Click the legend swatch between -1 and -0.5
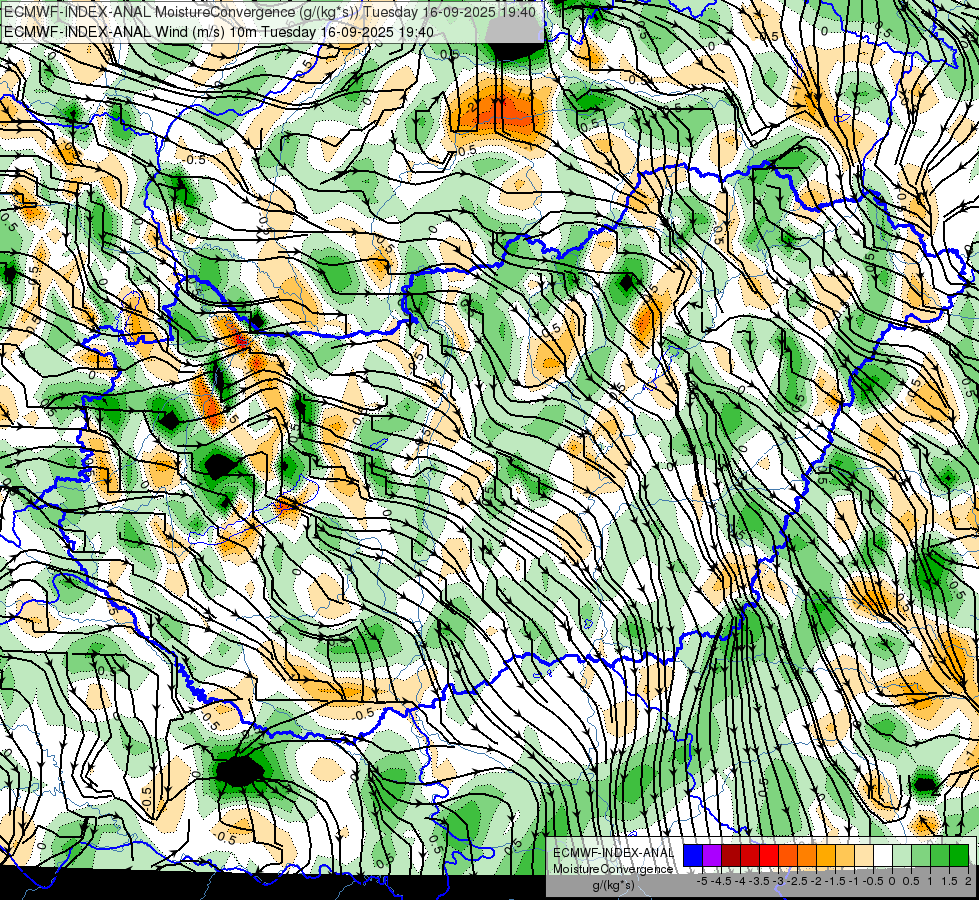 click(864, 856)
